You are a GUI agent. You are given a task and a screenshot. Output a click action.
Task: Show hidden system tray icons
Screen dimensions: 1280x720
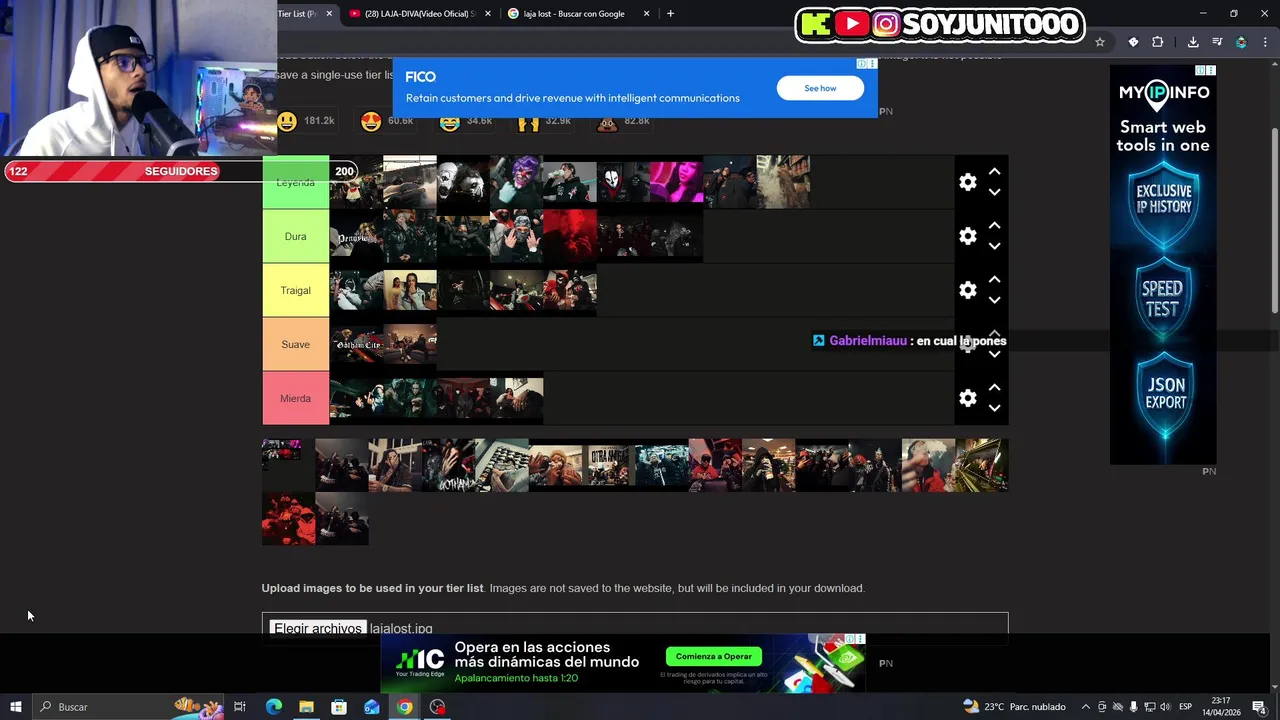(1085, 707)
